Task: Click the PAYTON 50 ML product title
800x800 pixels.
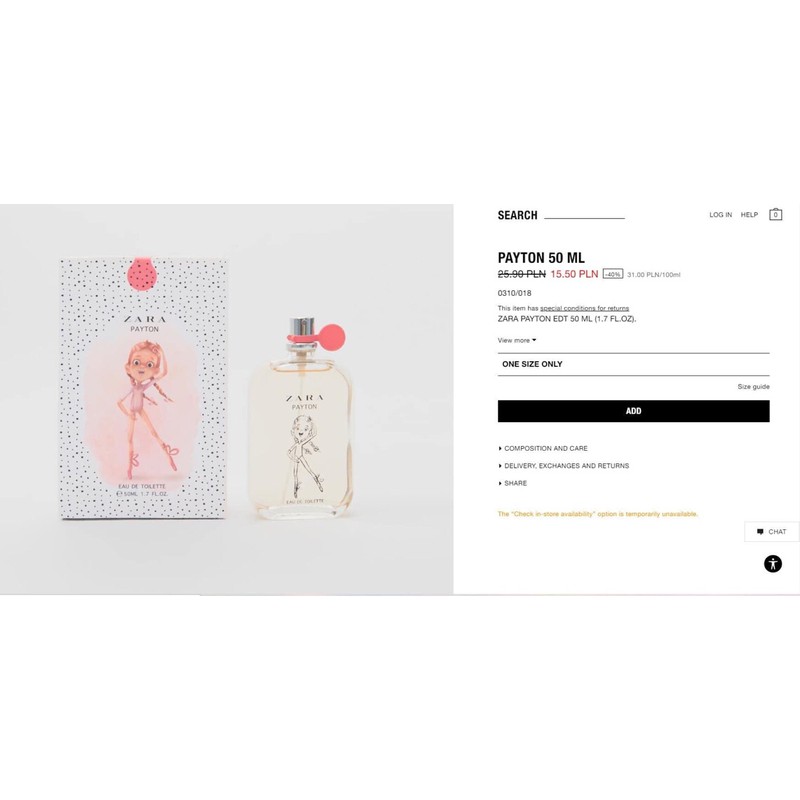Action: pyautogui.click(x=541, y=258)
